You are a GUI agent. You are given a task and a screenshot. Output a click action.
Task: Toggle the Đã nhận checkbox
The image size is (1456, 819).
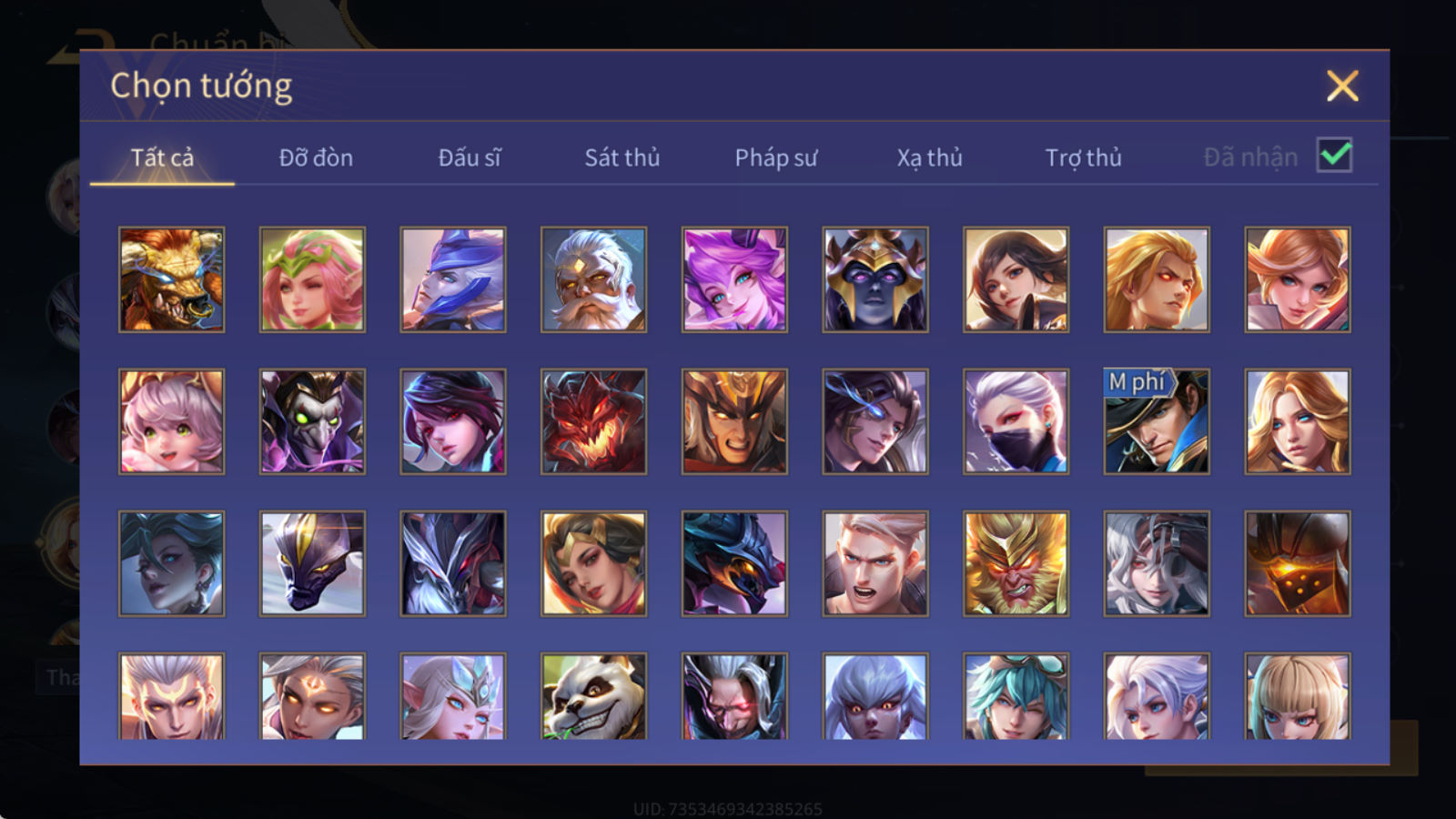click(x=1335, y=156)
